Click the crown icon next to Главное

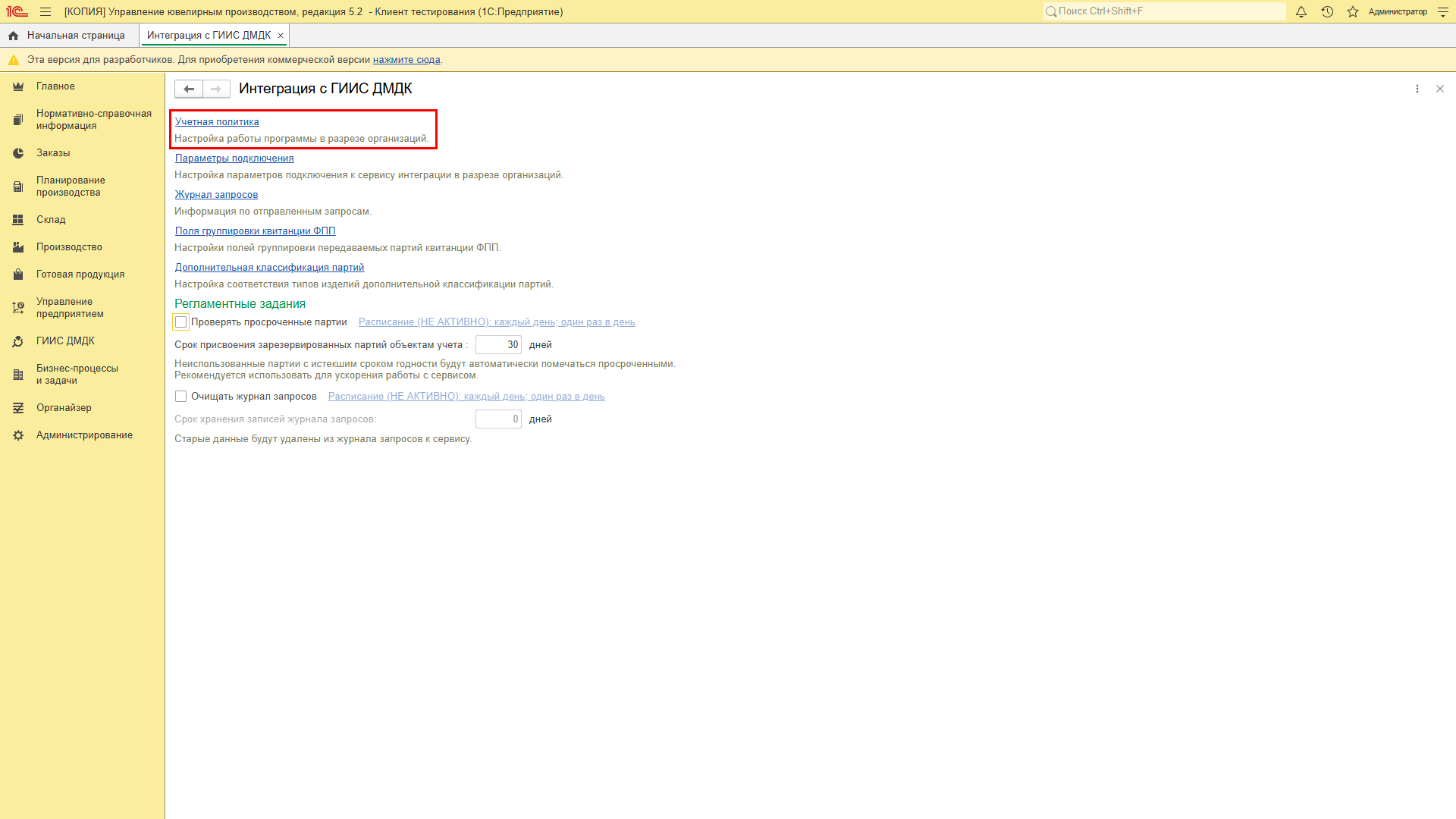[18, 86]
